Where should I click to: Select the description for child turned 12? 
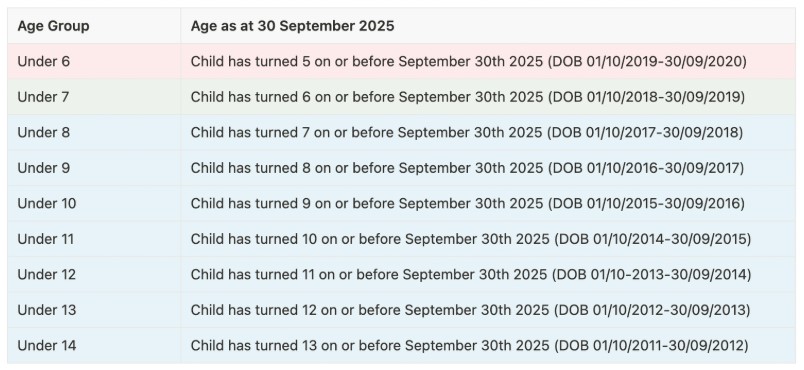471,310
